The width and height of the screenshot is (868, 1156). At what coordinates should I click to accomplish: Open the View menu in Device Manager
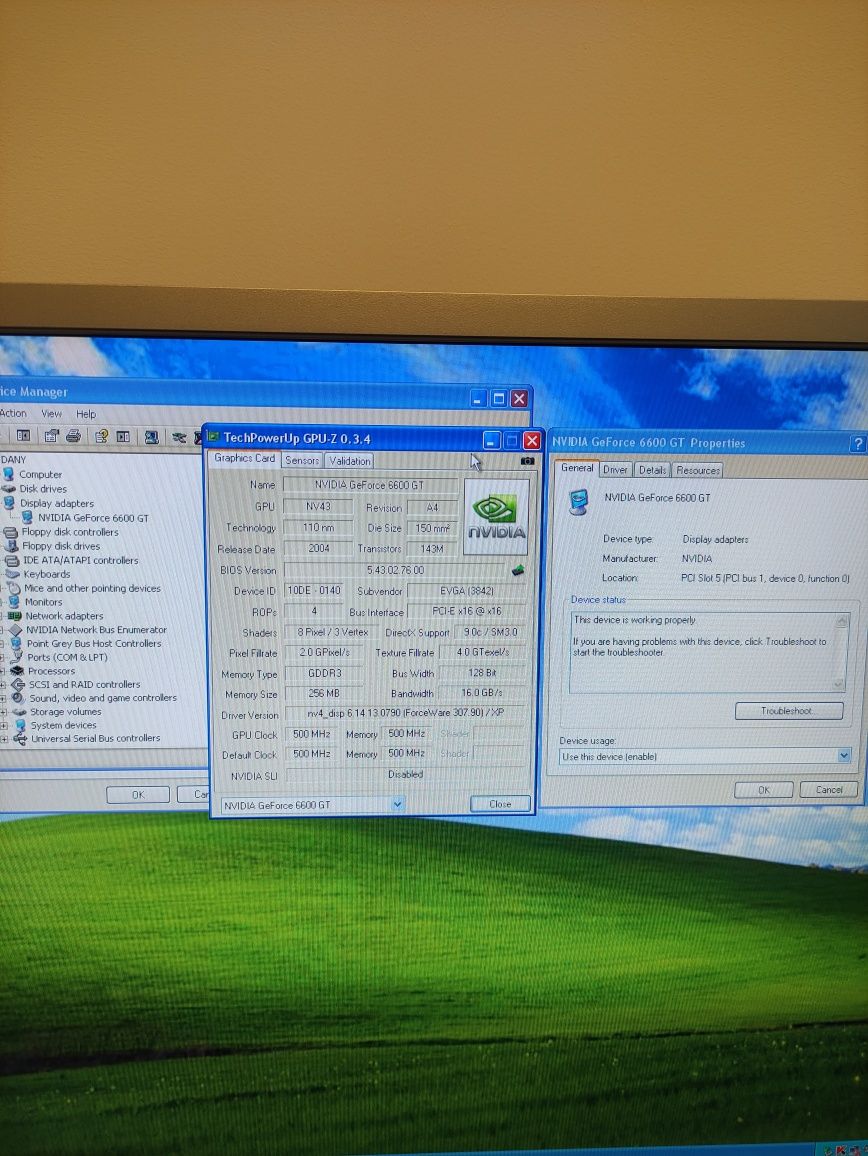point(52,414)
